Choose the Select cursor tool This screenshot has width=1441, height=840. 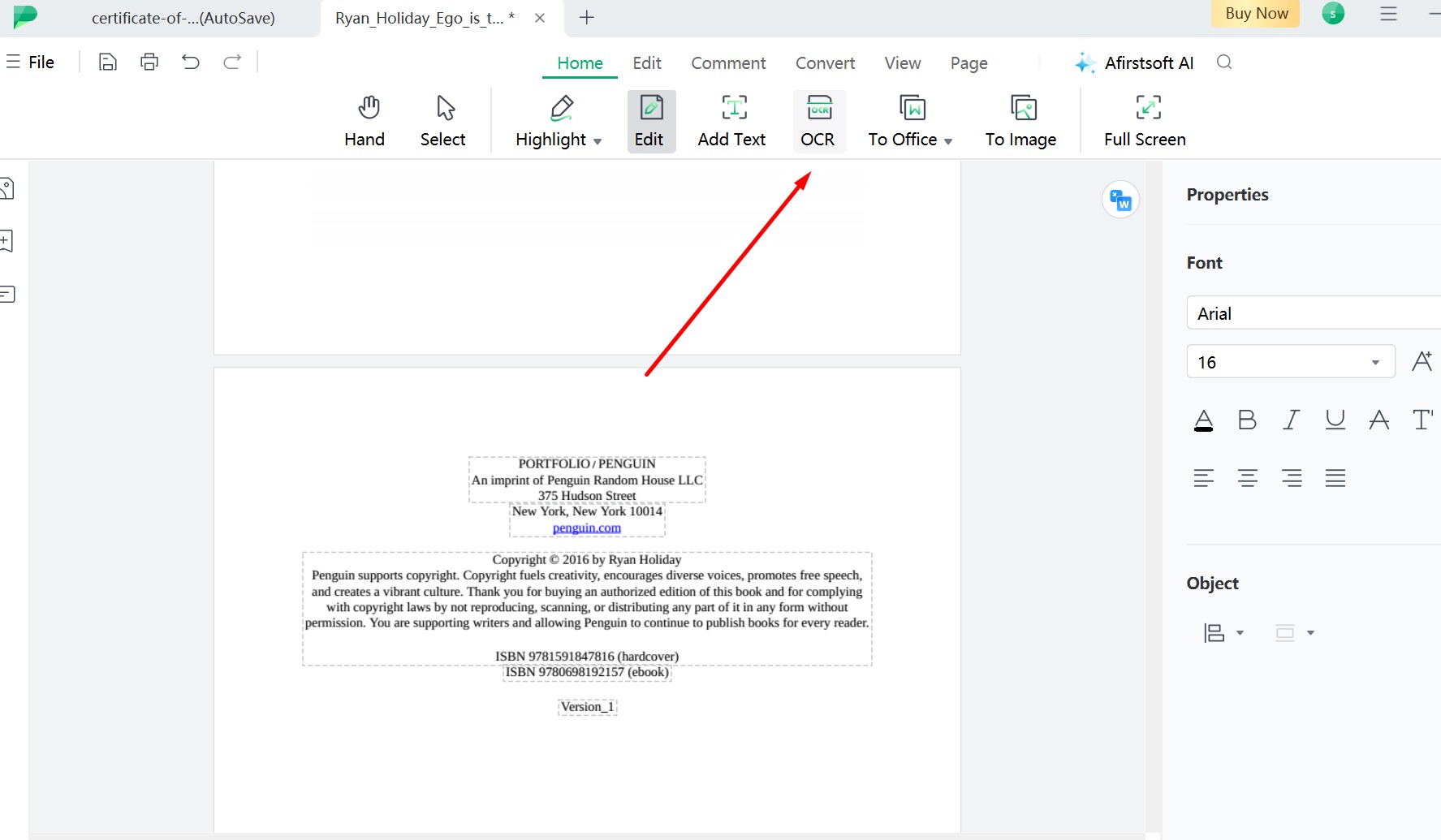[443, 122]
